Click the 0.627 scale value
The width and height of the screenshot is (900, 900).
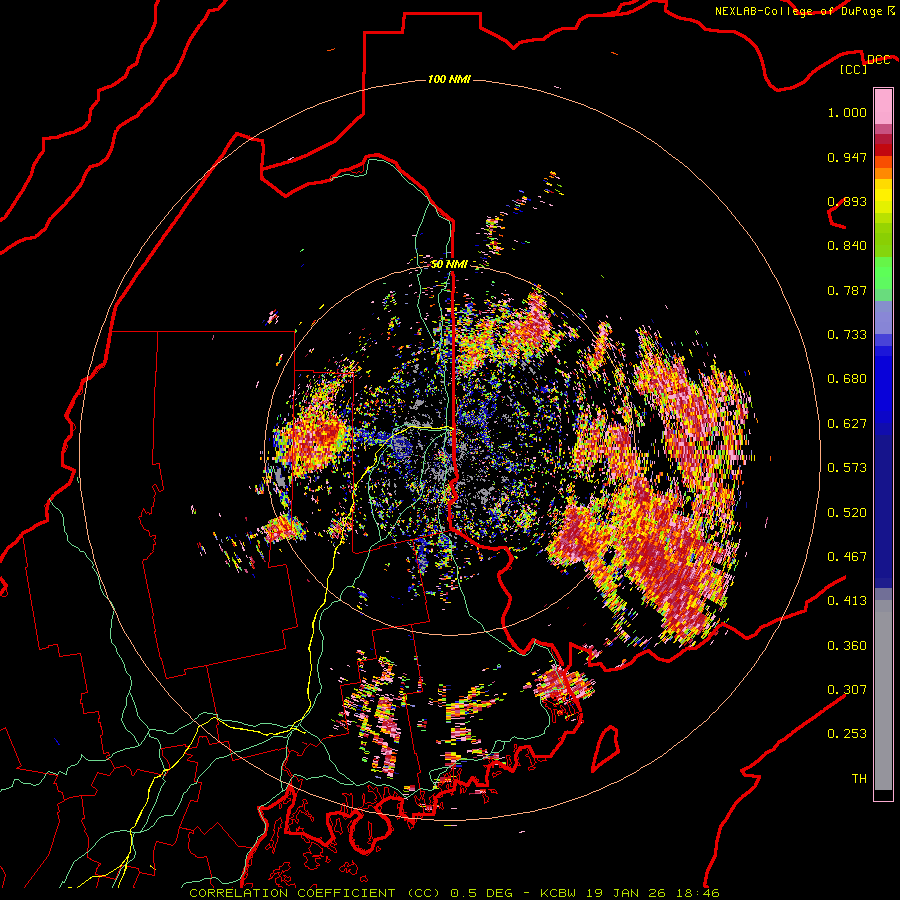click(847, 424)
